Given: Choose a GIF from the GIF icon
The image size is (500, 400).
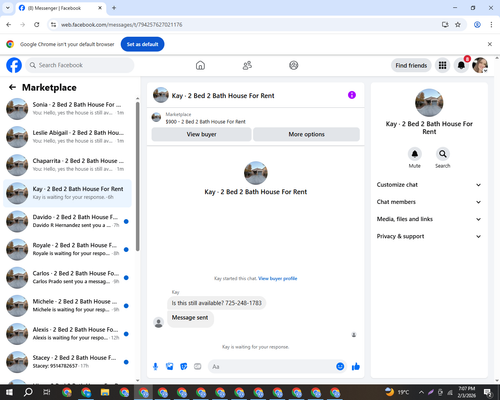Looking at the screenshot, I should [x=198, y=367].
